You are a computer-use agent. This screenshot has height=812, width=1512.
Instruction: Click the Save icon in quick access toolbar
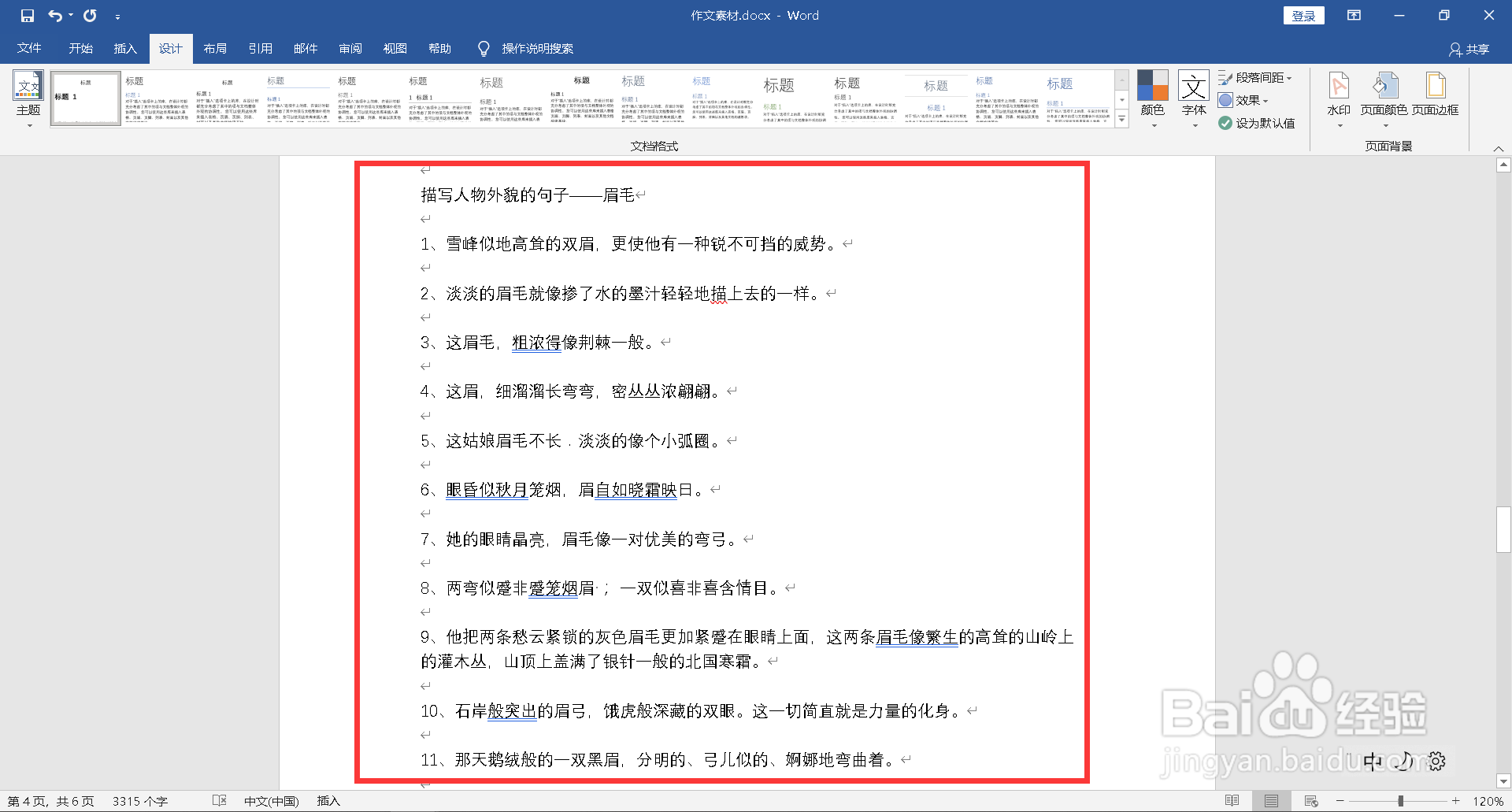(x=28, y=16)
